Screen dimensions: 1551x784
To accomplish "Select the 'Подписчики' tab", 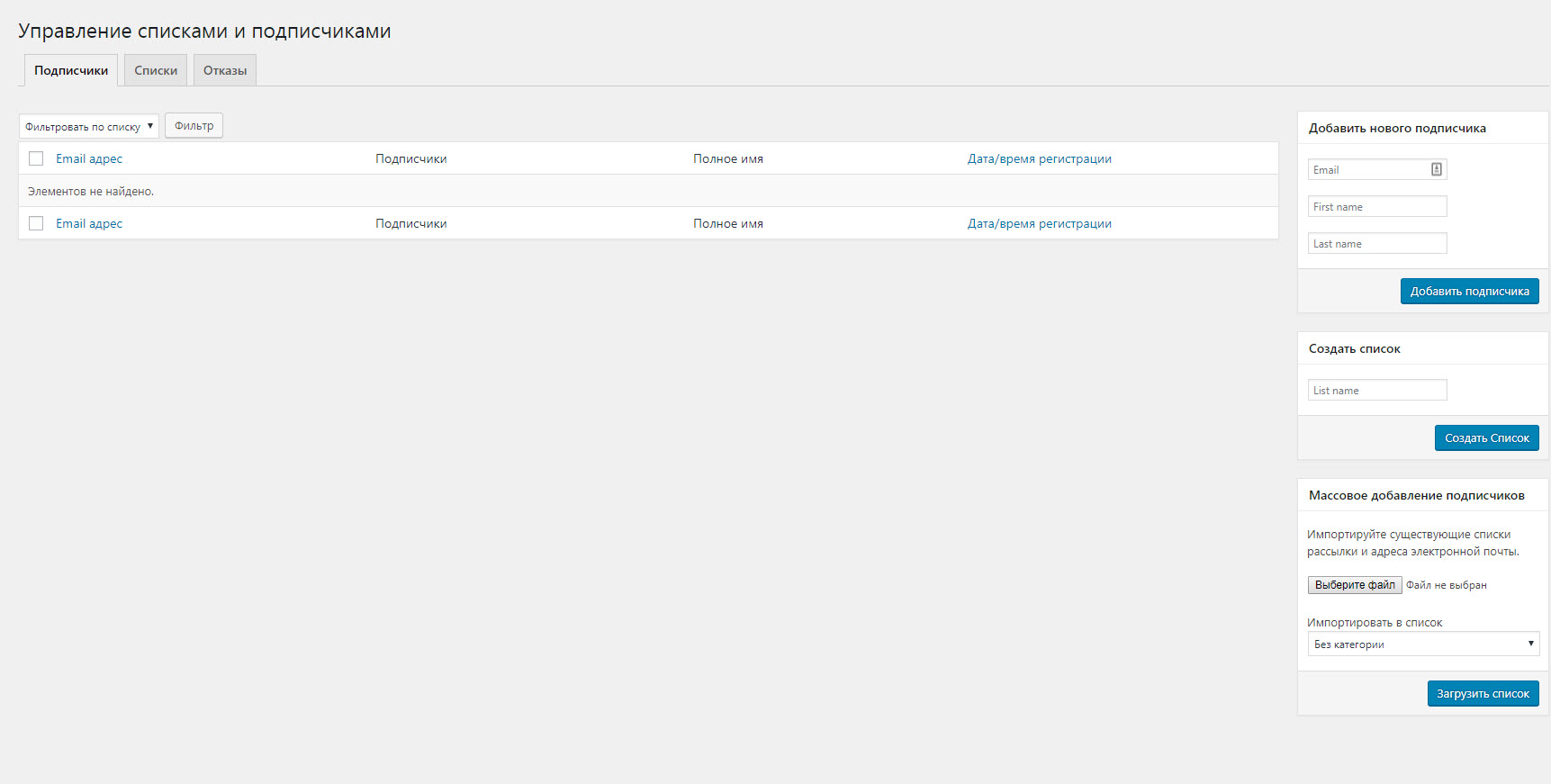I will pos(71,70).
